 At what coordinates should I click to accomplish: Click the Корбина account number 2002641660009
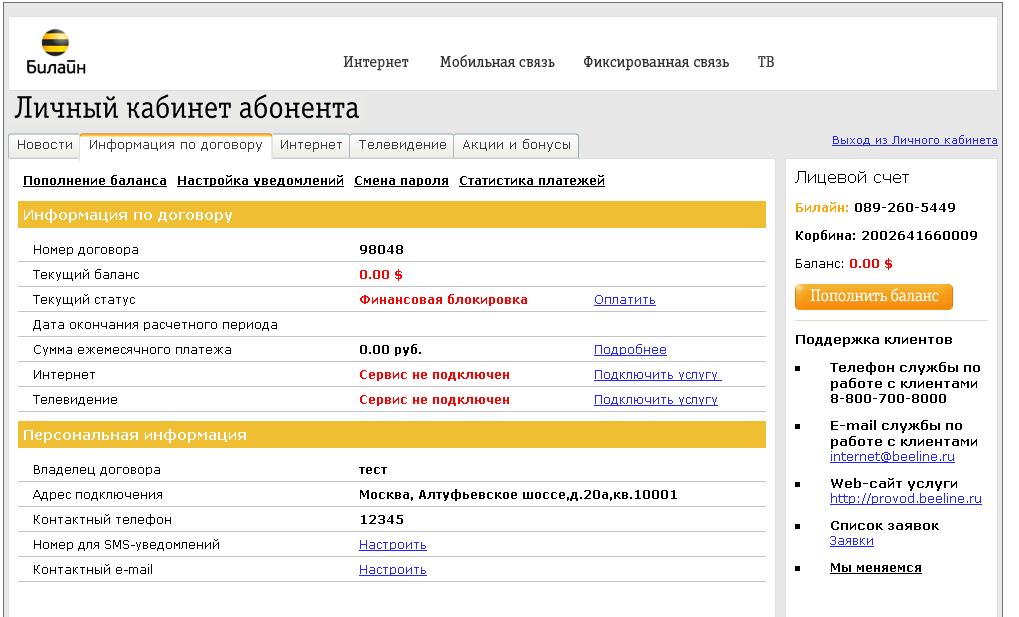pyautogui.click(x=920, y=236)
